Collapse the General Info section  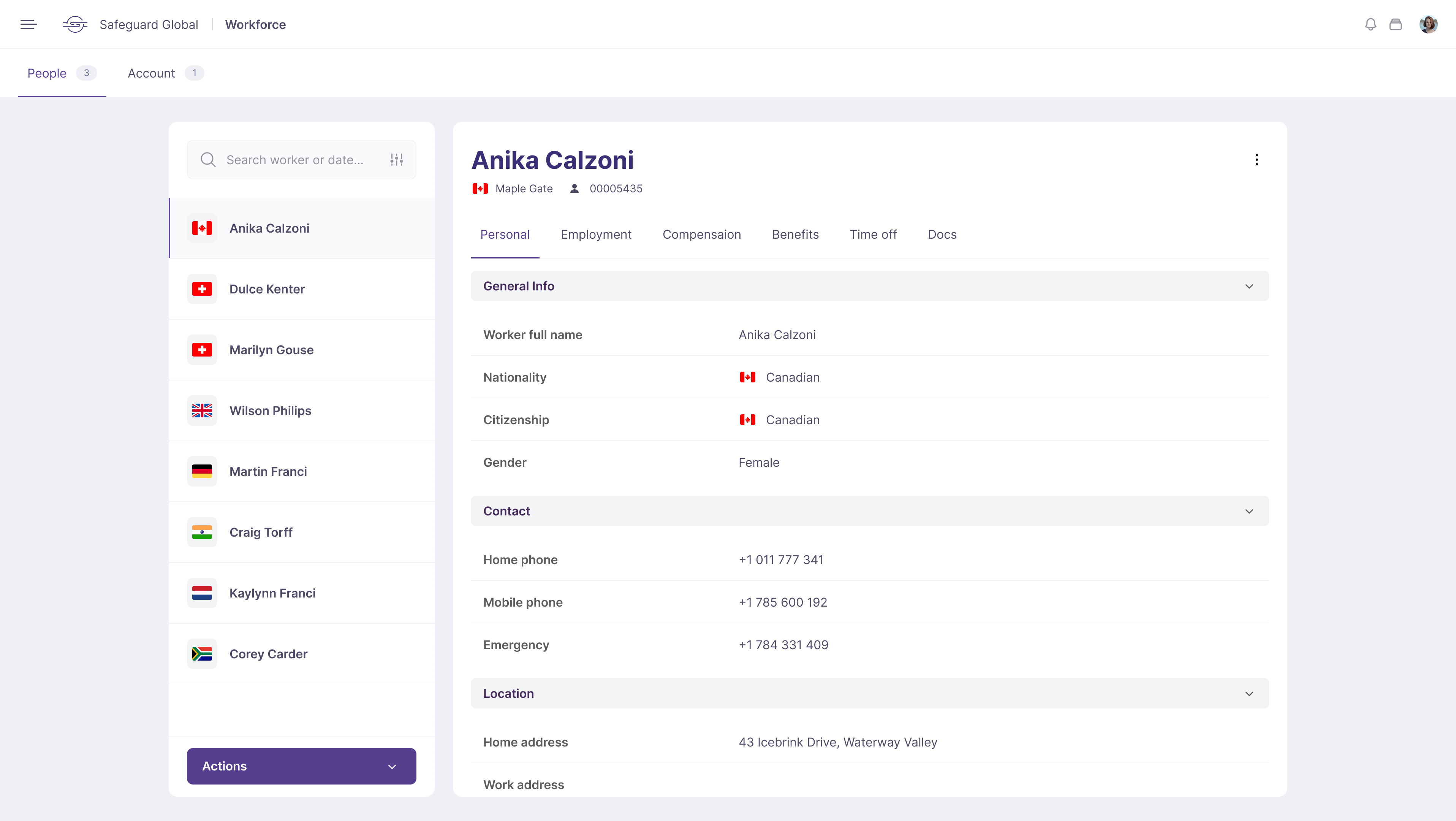click(x=1249, y=286)
